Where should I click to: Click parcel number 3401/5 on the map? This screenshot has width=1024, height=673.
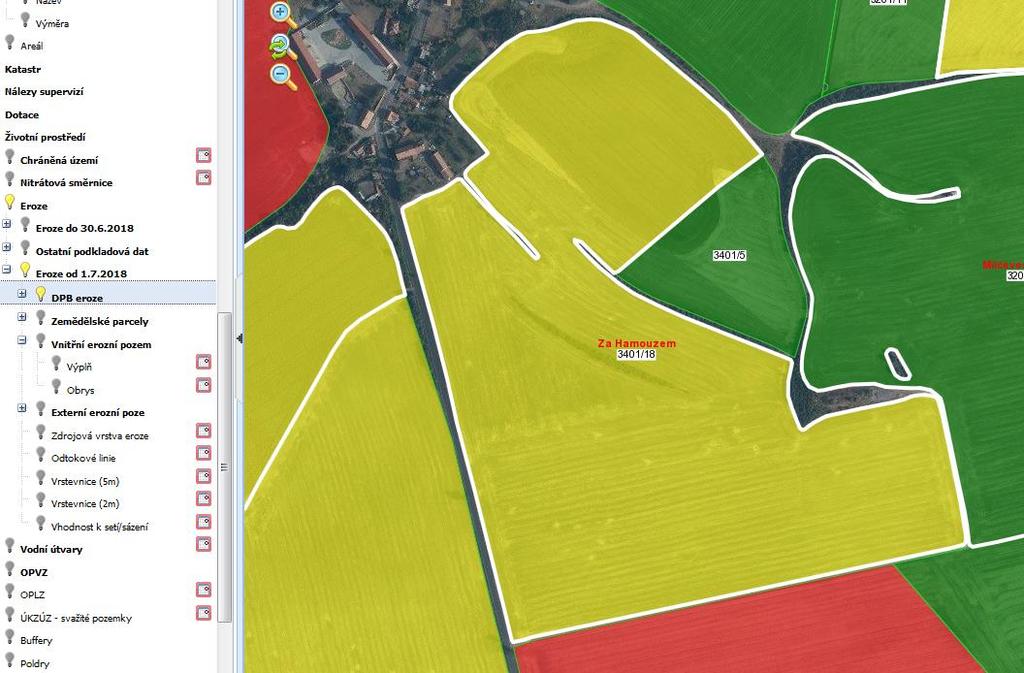(729, 255)
